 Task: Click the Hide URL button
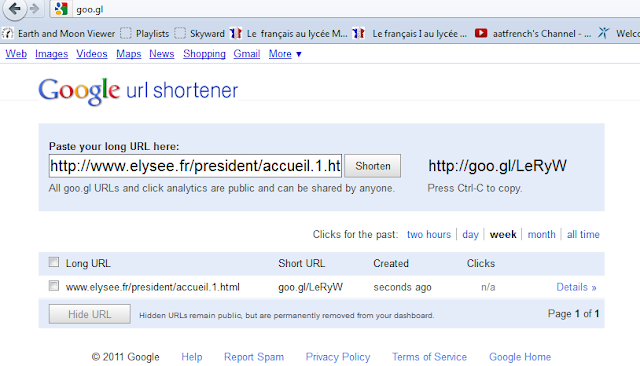(x=90, y=314)
